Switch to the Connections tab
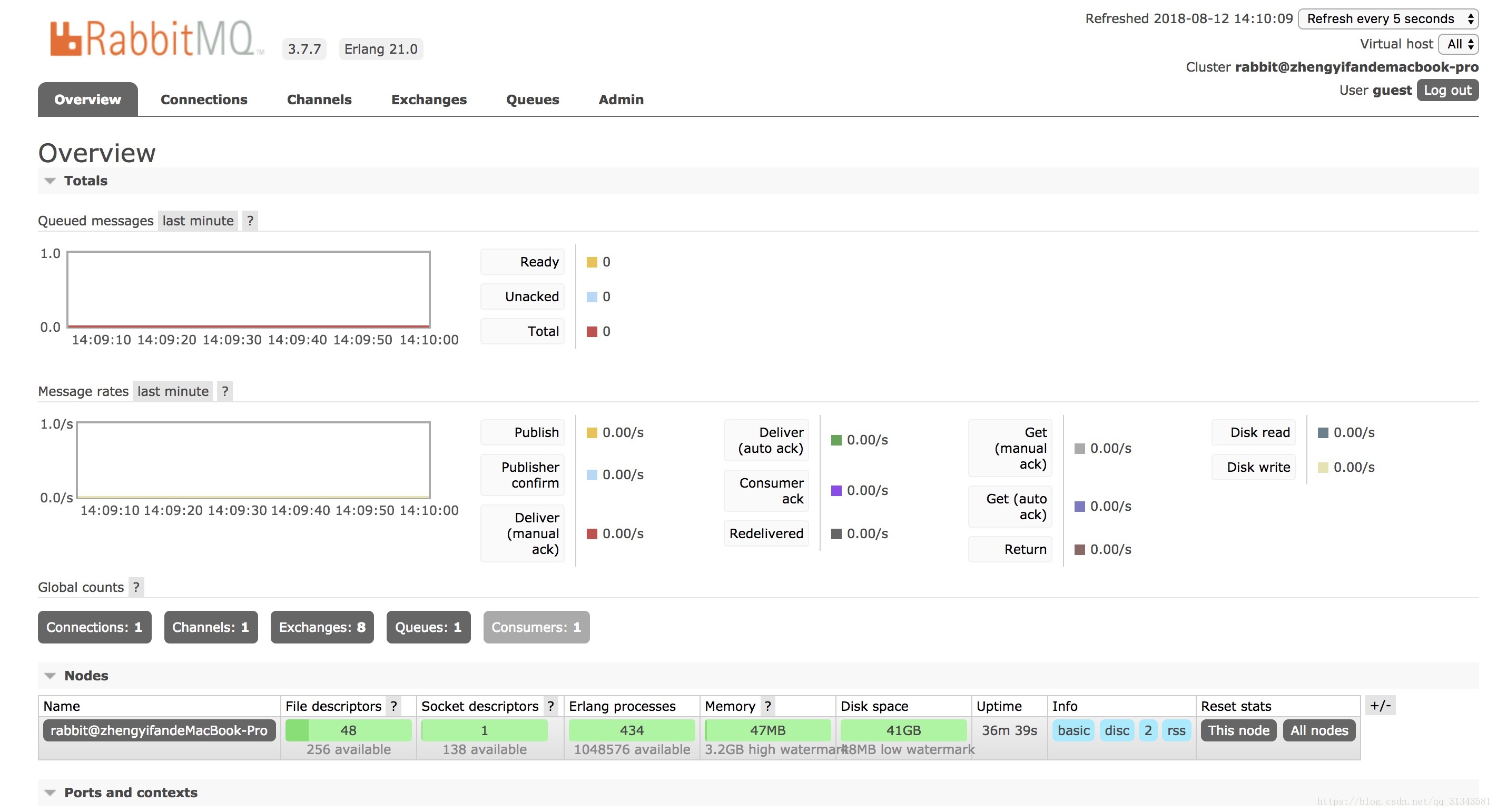 pyautogui.click(x=204, y=100)
